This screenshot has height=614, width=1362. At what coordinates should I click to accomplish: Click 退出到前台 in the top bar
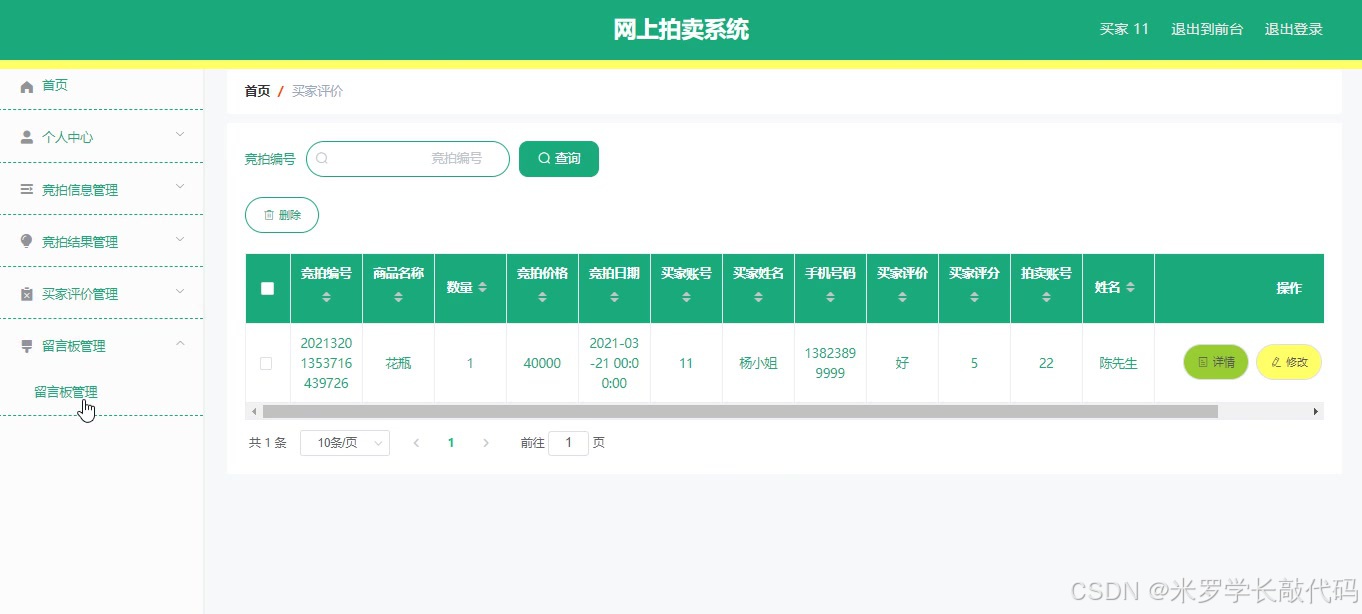pos(1207,29)
